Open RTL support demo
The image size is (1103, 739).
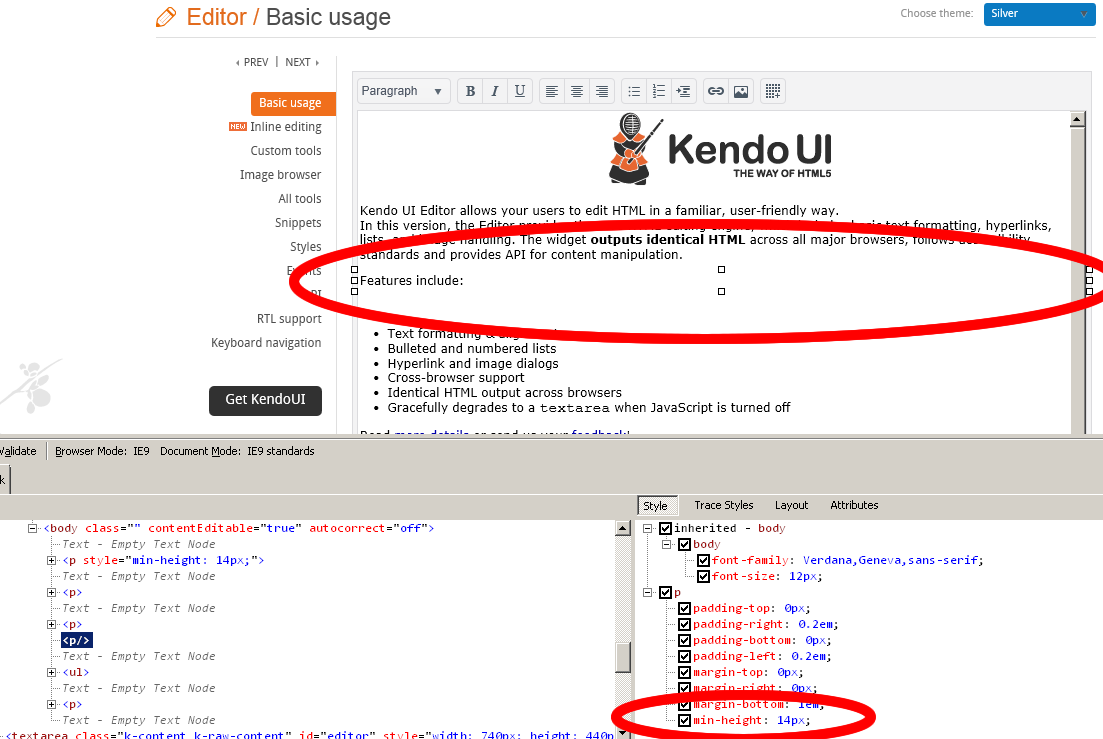pyautogui.click(x=288, y=319)
